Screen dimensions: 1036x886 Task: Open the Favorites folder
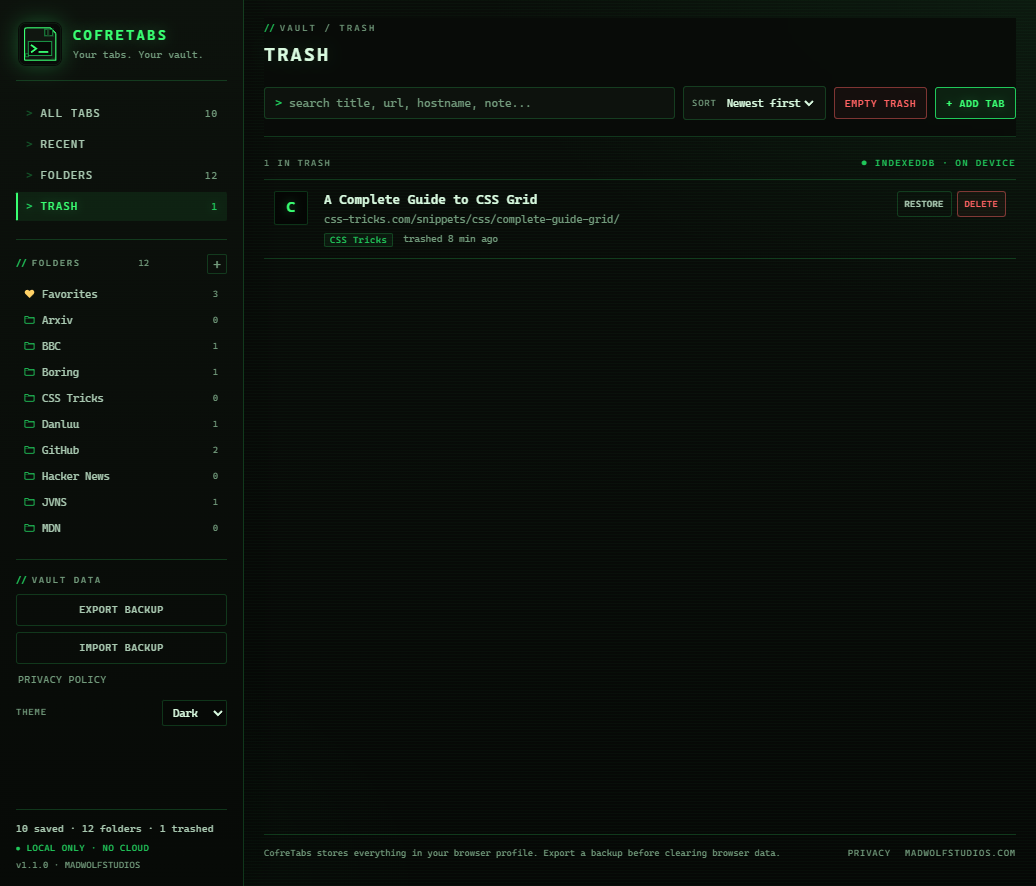122,294
